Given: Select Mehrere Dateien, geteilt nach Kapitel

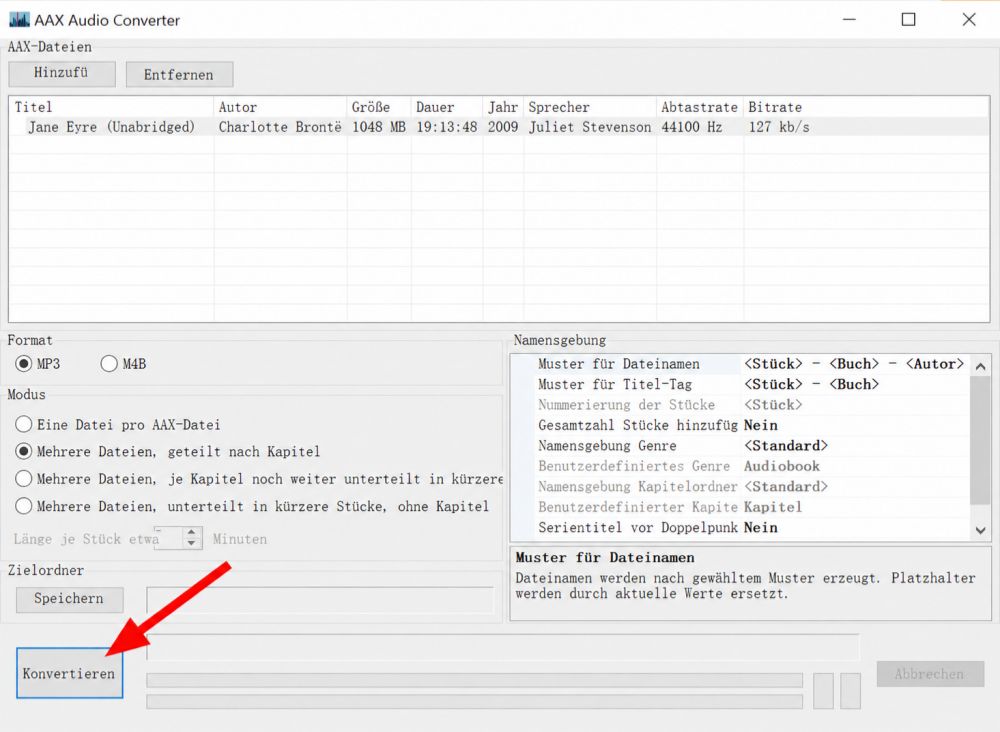Looking at the screenshot, I should coord(24,451).
